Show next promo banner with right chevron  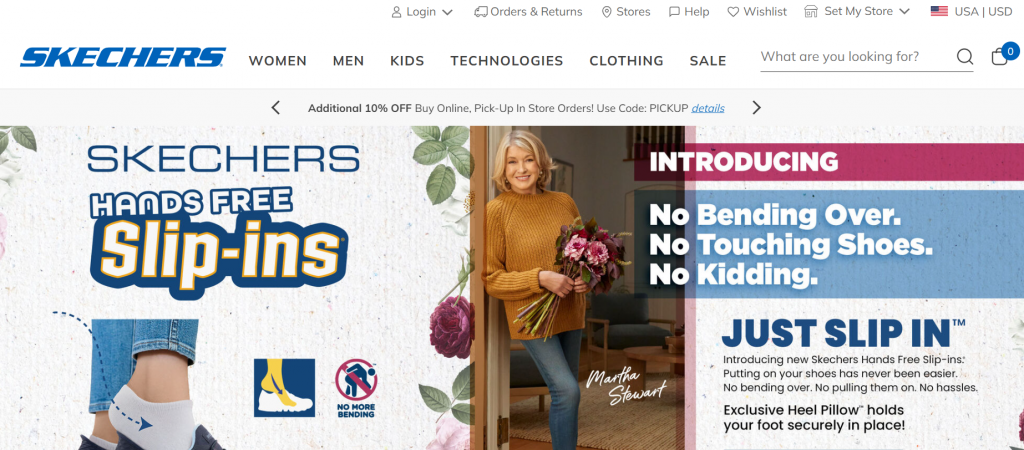coord(756,108)
